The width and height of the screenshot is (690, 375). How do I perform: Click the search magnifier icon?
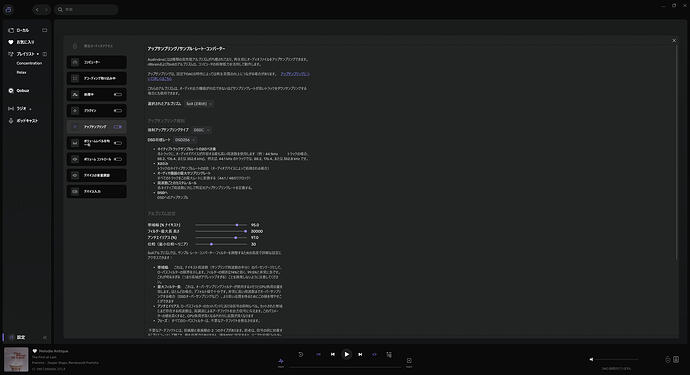(x=60, y=9)
